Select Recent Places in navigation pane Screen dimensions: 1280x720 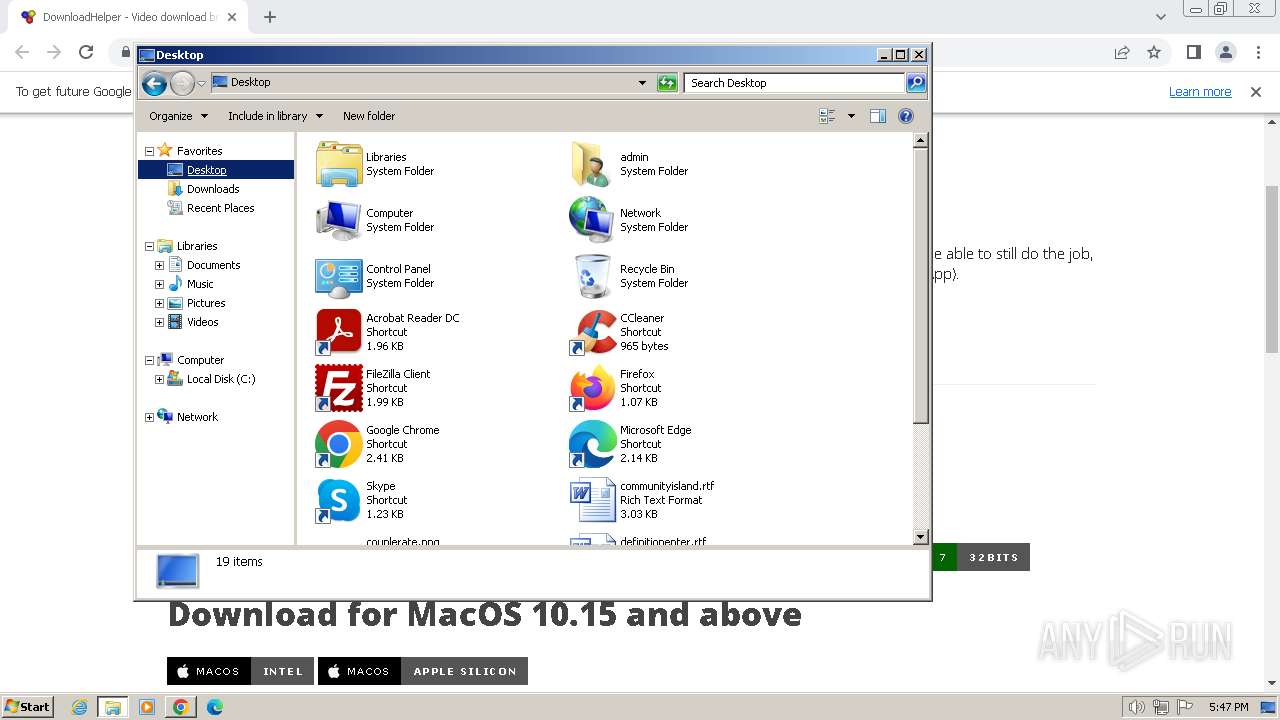[220, 208]
